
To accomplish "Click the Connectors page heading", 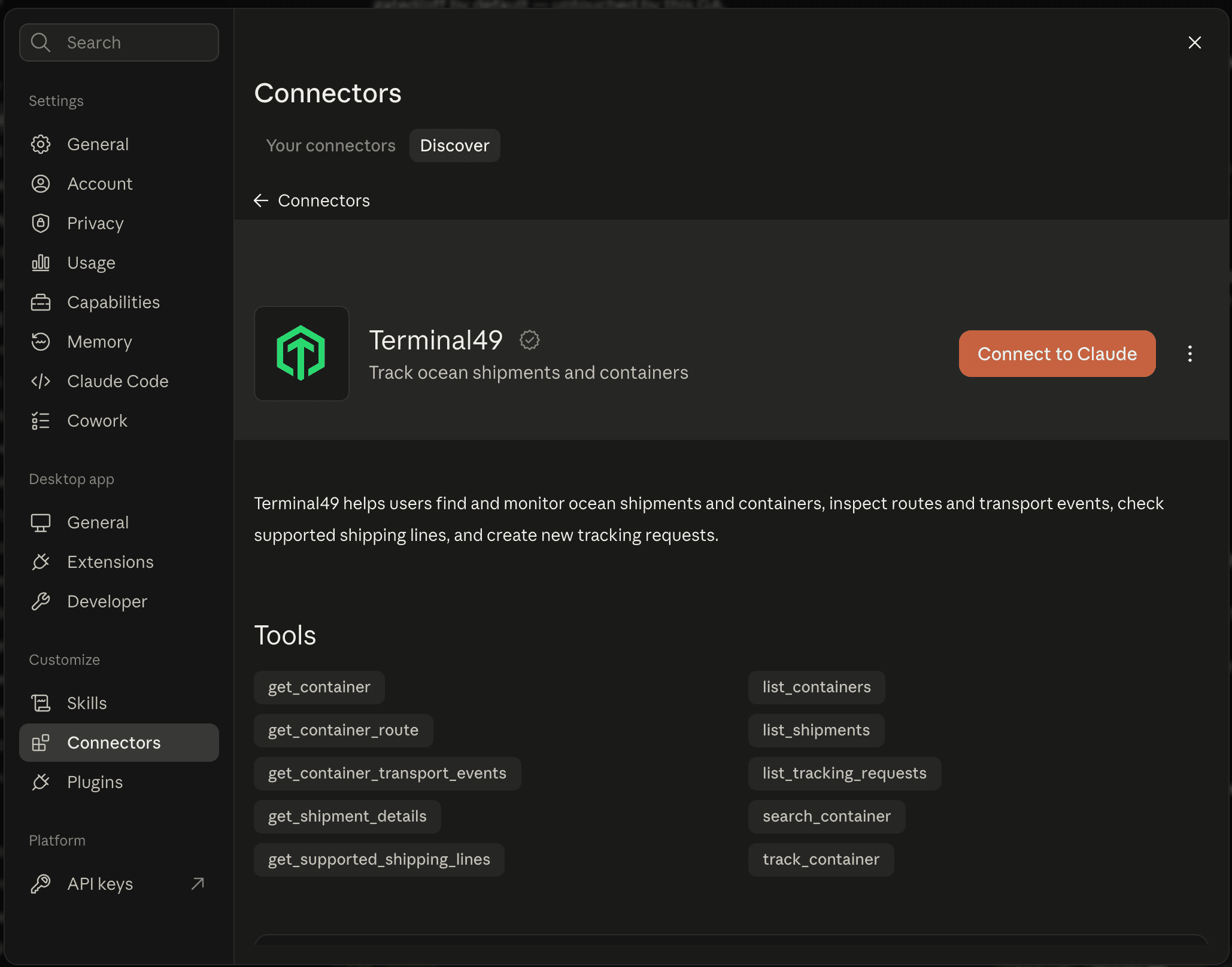I will [327, 93].
